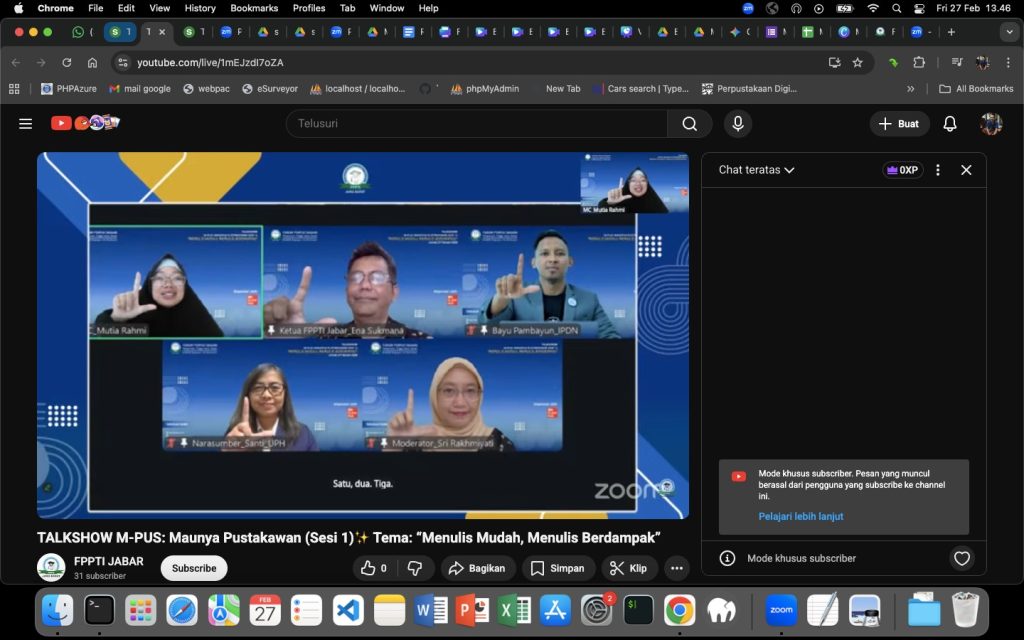1024x640 pixels.
Task: Expand the bookmarks overflow chevron
Action: coord(910,89)
